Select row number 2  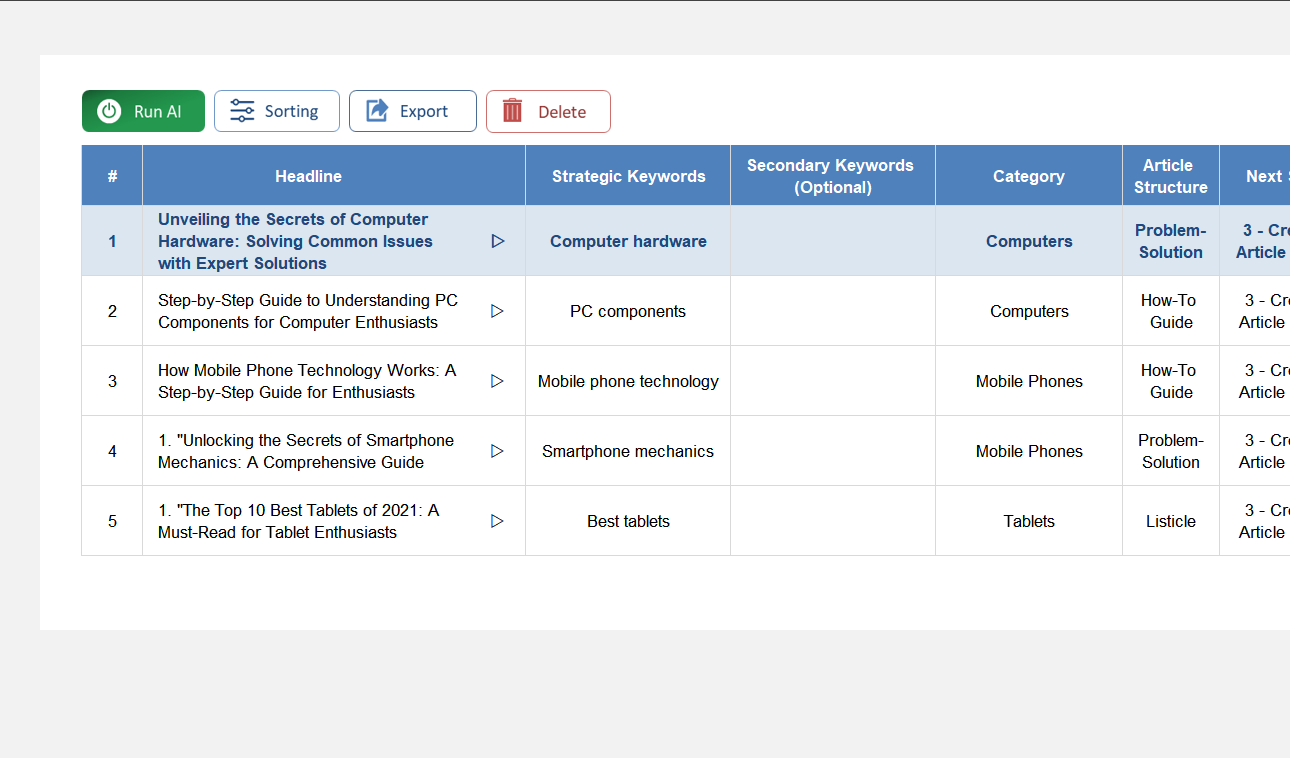112,311
